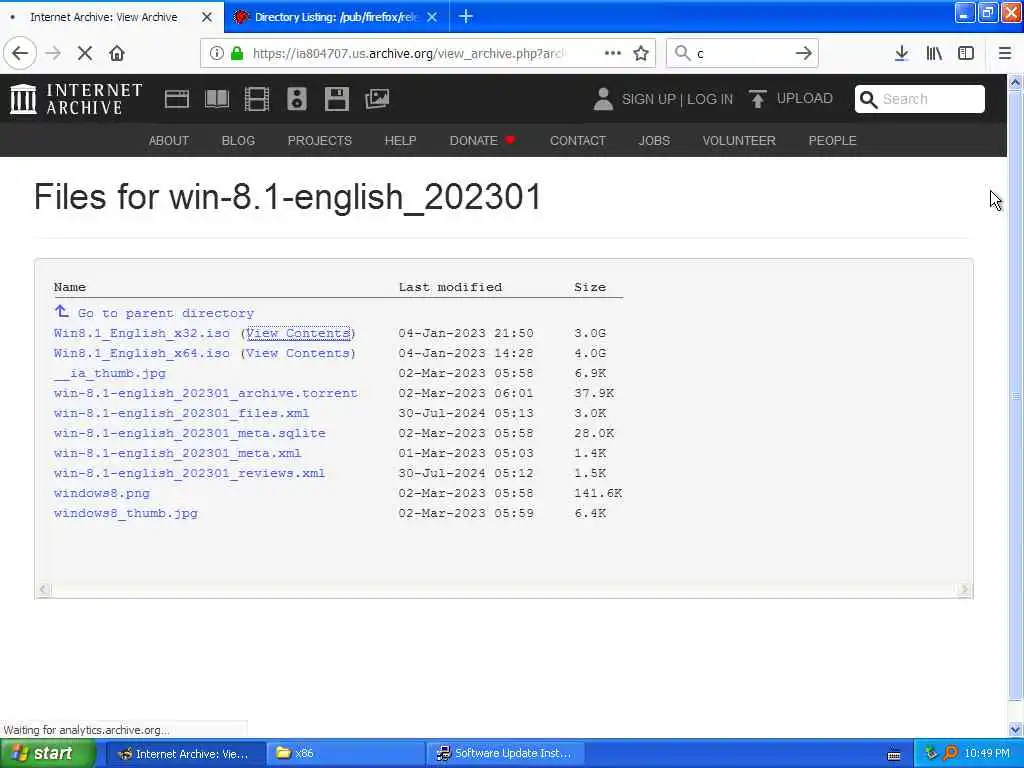Click the SIGN UP link
The image size is (1024, 768).
tap(648, 99)
